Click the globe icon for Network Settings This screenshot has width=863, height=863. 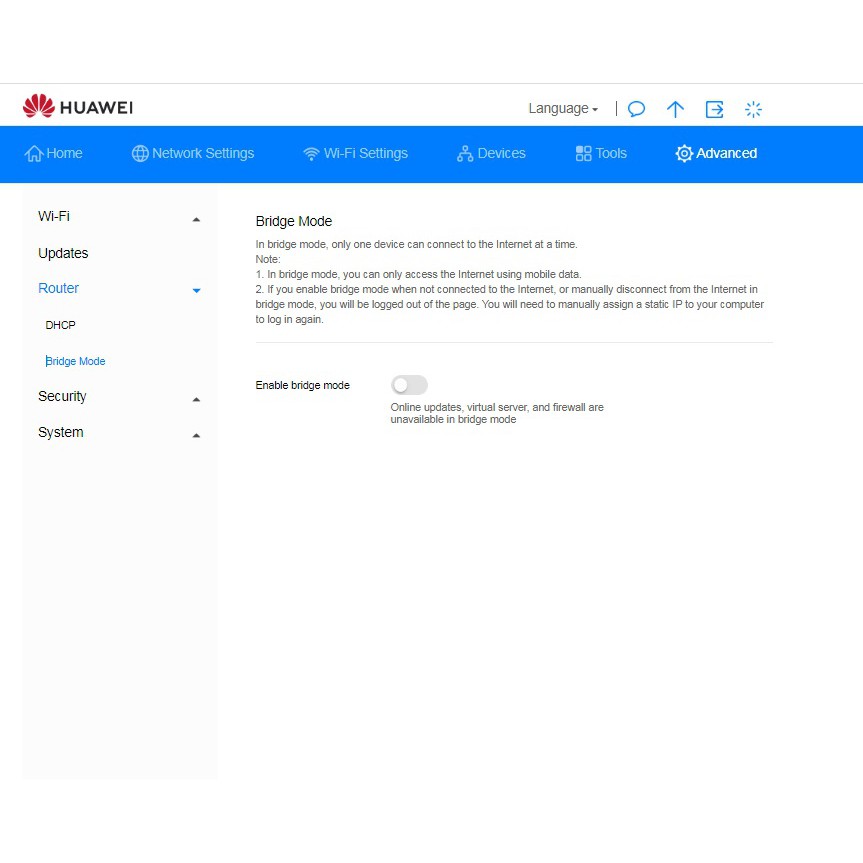click(140, 153)
